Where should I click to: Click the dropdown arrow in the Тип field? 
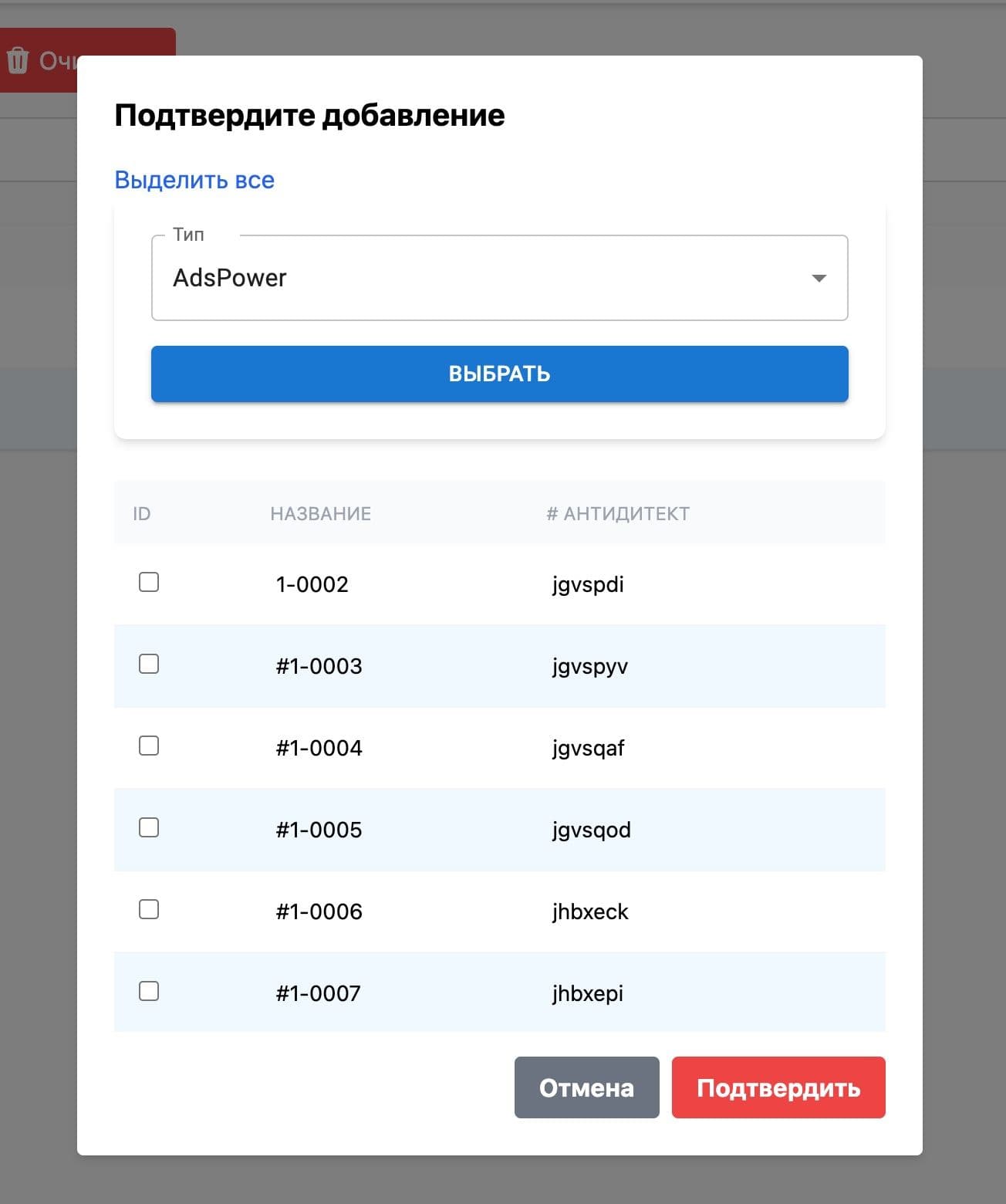(819, 278)
